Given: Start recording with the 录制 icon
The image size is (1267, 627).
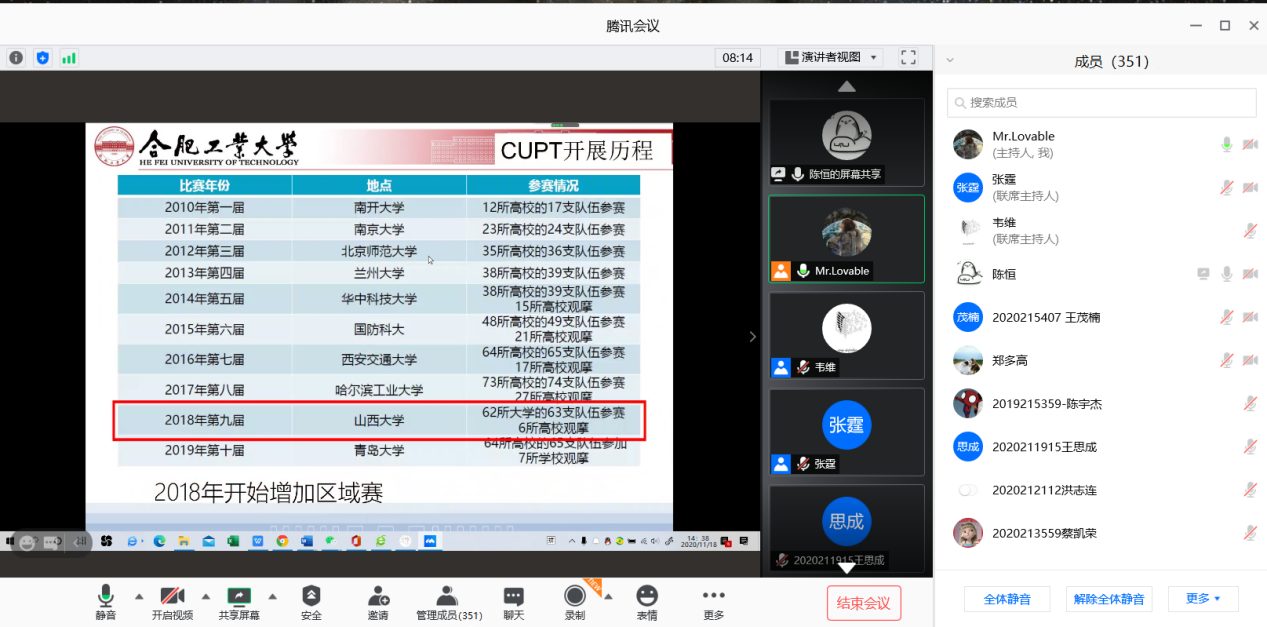Looking at the screenshot, I should coord(574,597).
